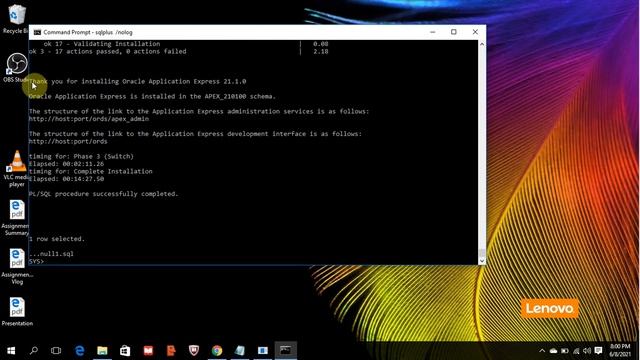The width and height of the screenshot is (640, 360).
Task: Launch Microsoft Edge from the taskbar
Action: point(80,350)
